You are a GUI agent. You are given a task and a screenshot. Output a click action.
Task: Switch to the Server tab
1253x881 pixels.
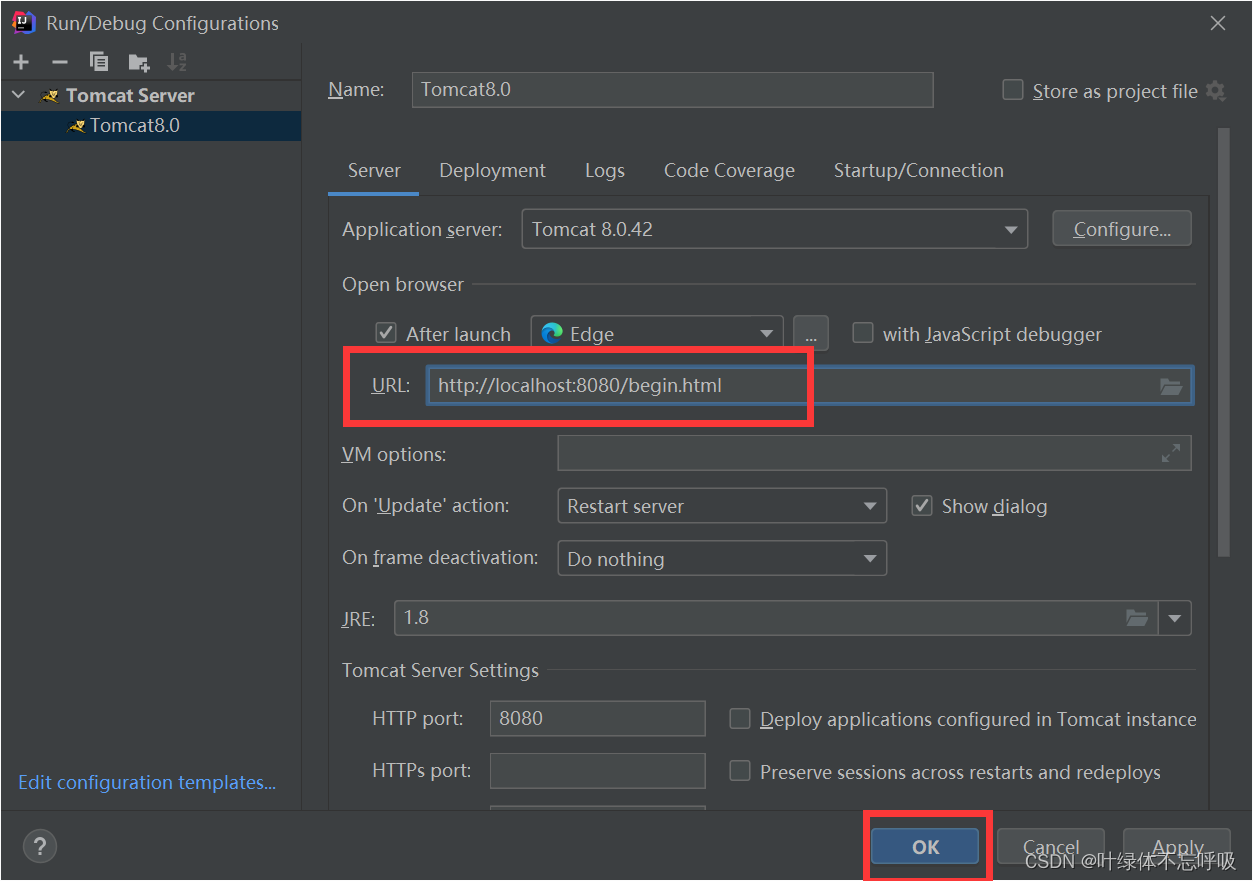pyautogui.click(x=374, y=171)
